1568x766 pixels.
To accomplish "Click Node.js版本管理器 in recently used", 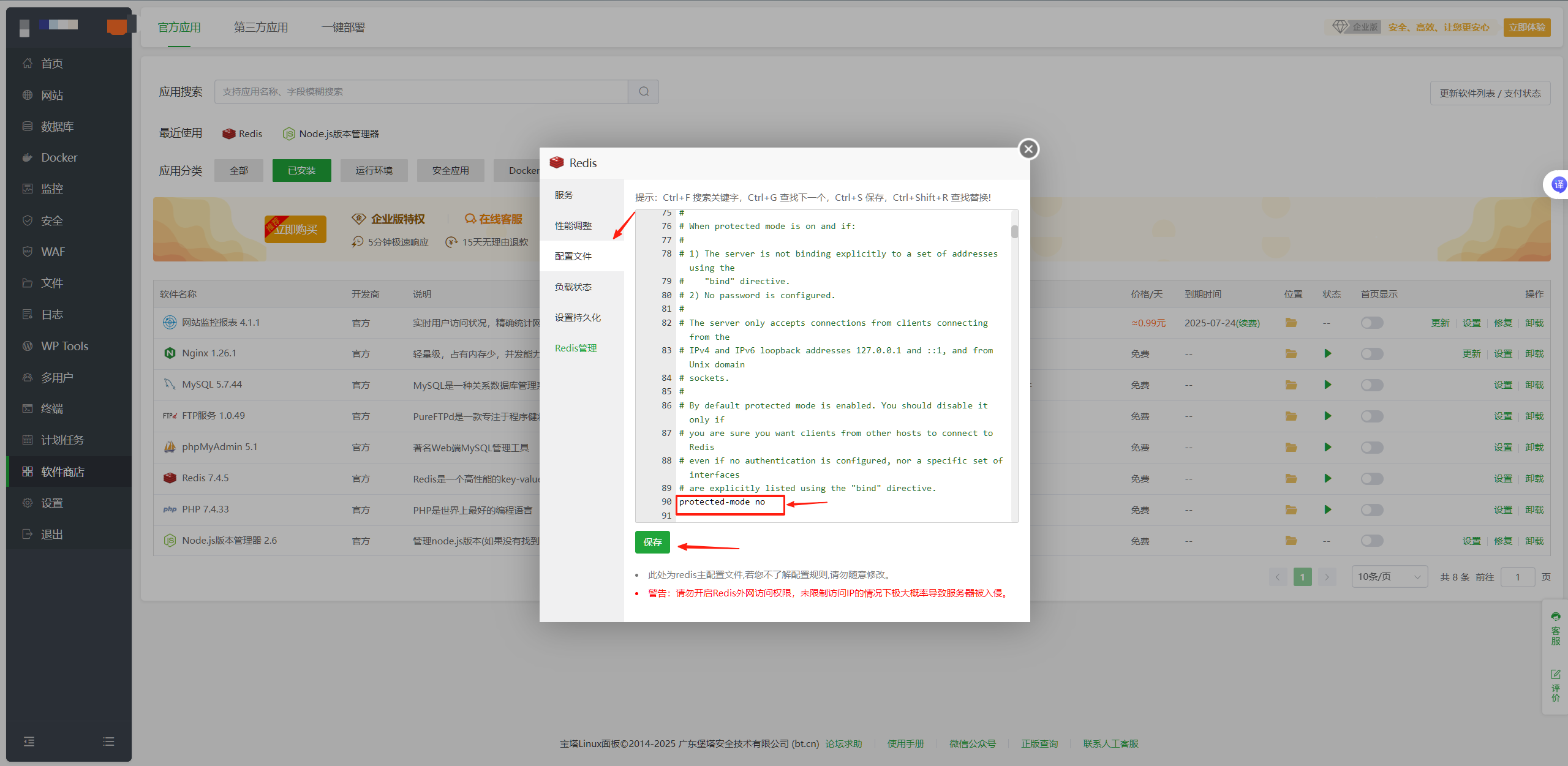I will click(x=331, y=133).
